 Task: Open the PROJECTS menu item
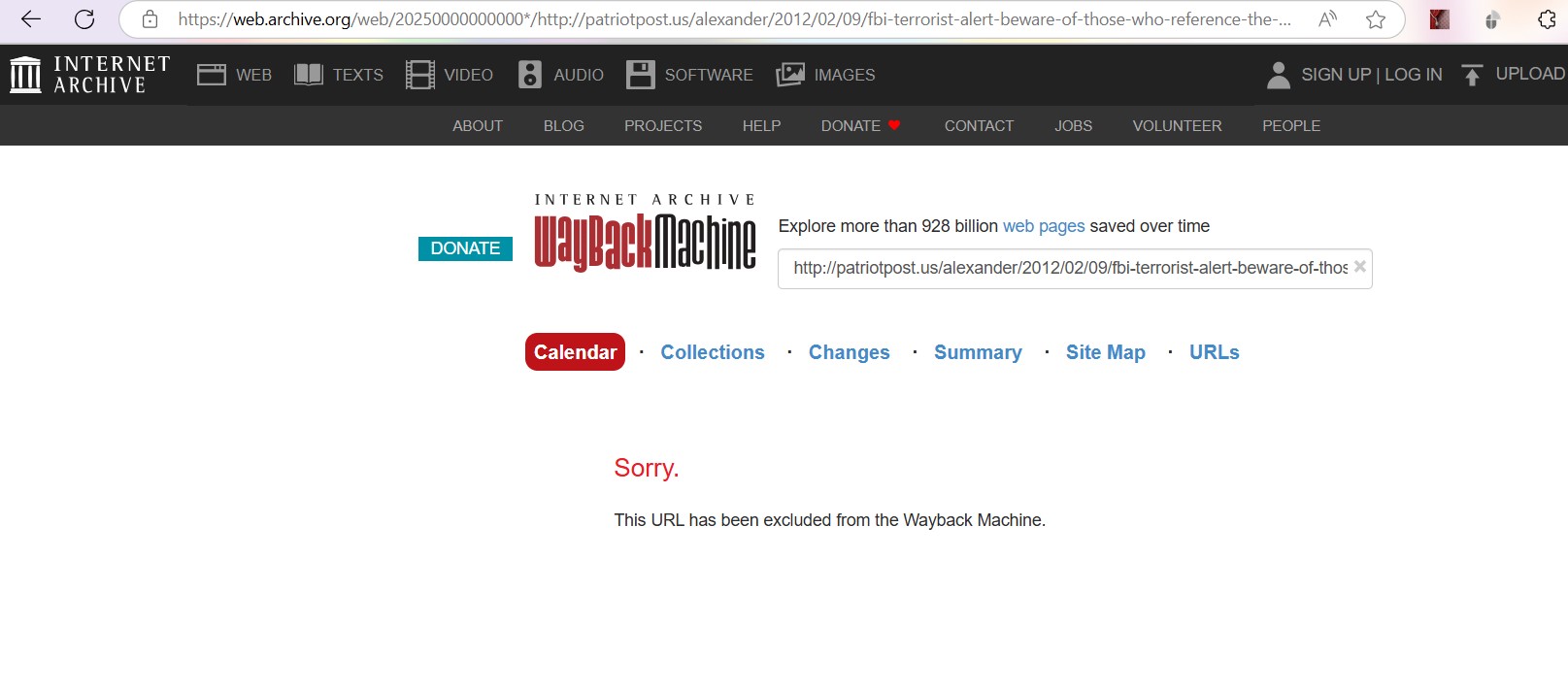663,126
